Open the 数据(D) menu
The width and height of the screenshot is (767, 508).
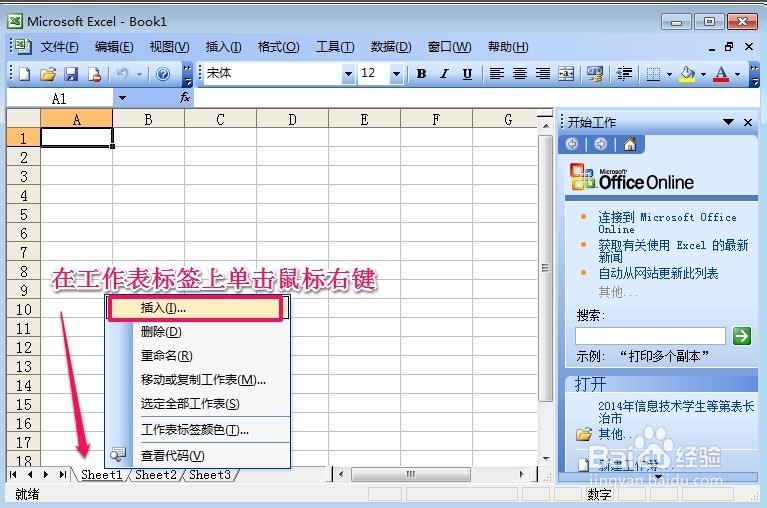(x=391, y=47)
